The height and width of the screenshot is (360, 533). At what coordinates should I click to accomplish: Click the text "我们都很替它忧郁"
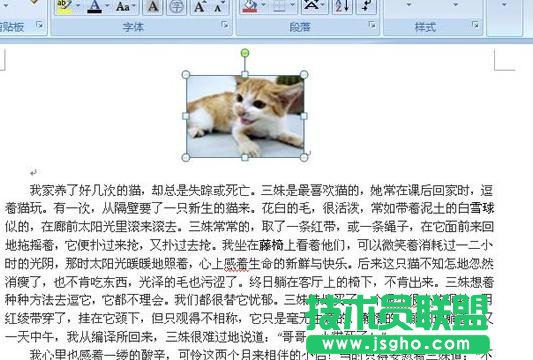point(224,300)
